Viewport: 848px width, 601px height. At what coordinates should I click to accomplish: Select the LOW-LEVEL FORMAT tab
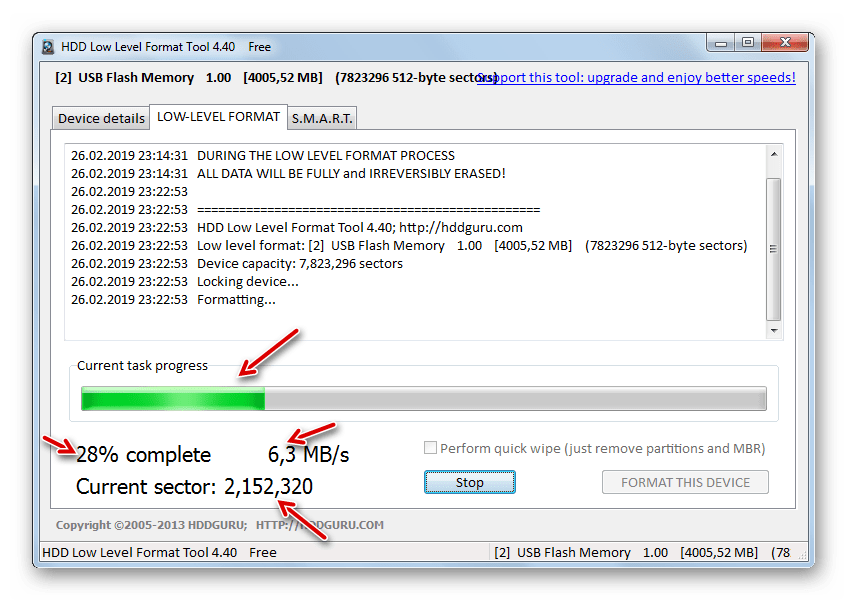[x=218, y=116]
